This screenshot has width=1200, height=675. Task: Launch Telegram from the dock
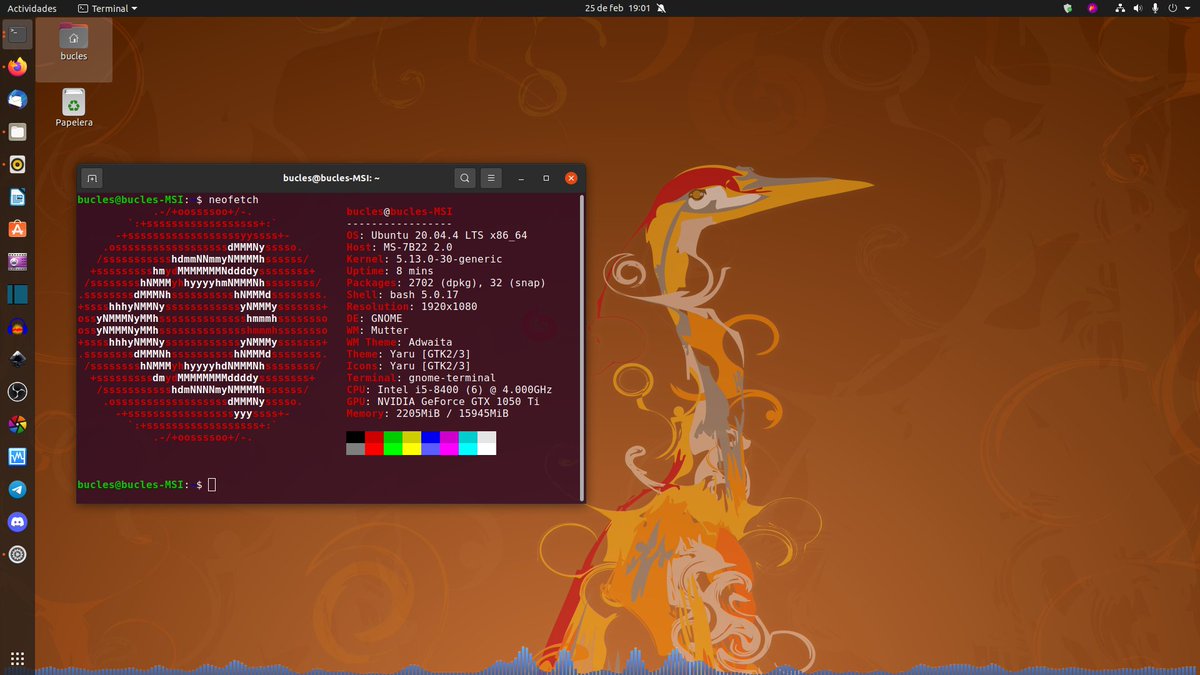coord(18,489)
